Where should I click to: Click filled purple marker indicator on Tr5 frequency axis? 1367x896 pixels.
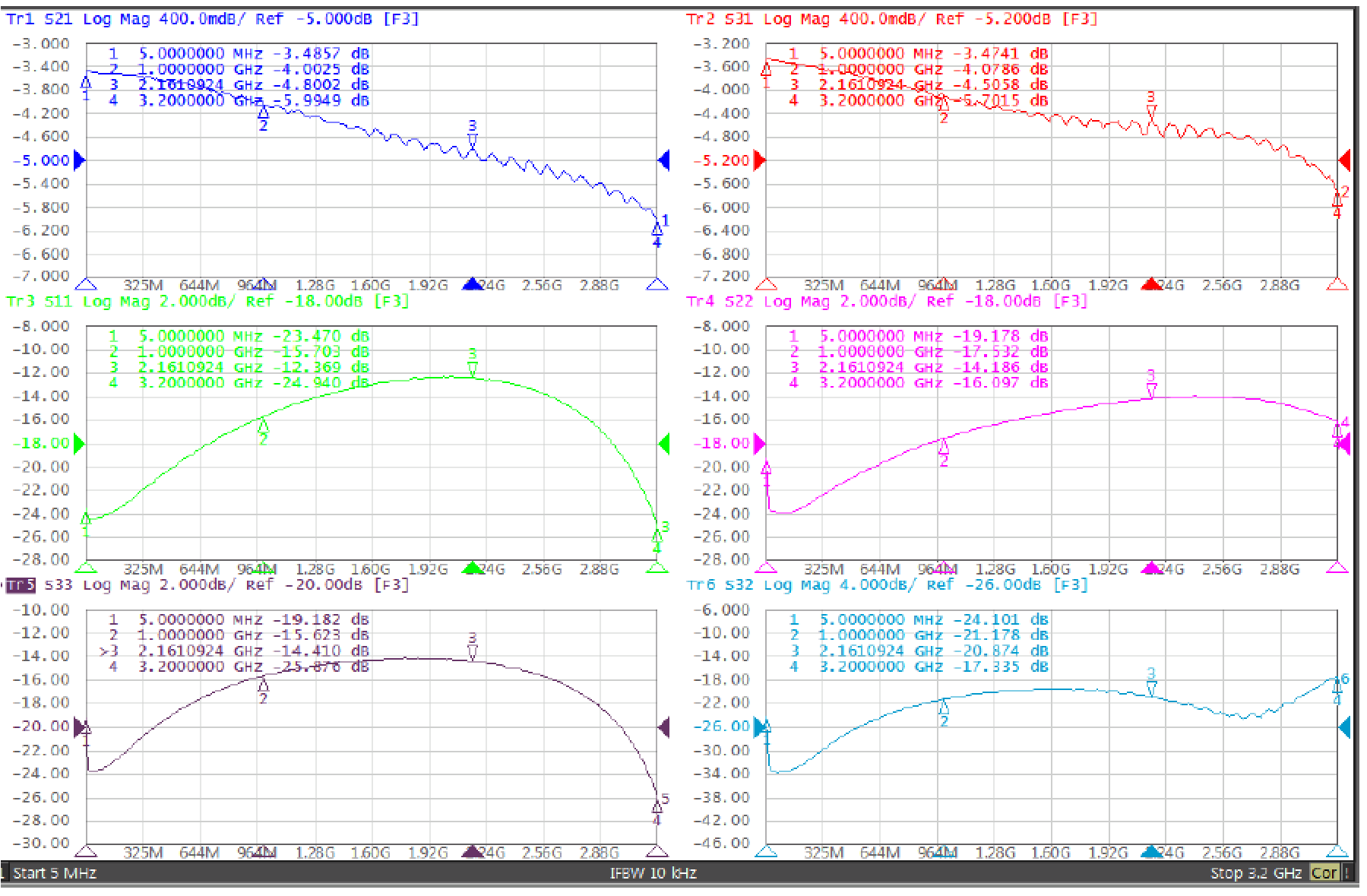473,852
